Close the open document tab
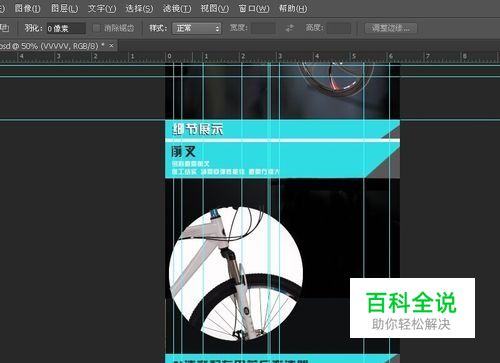Viewport: 500px width, 363px height. pyautogui.click(x=111, y=45)
